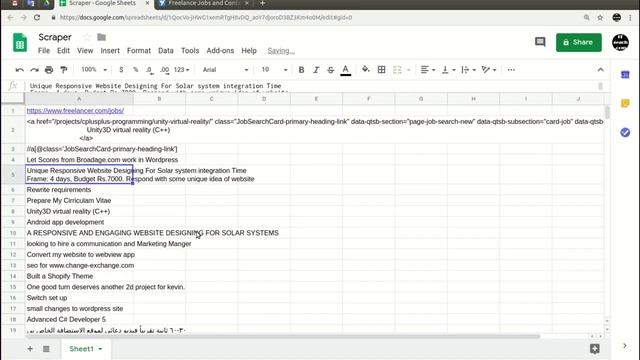Collapse the menus with up chevron
Image resolution: width=640 pixels, height=360 pixels.
[600, 70]
